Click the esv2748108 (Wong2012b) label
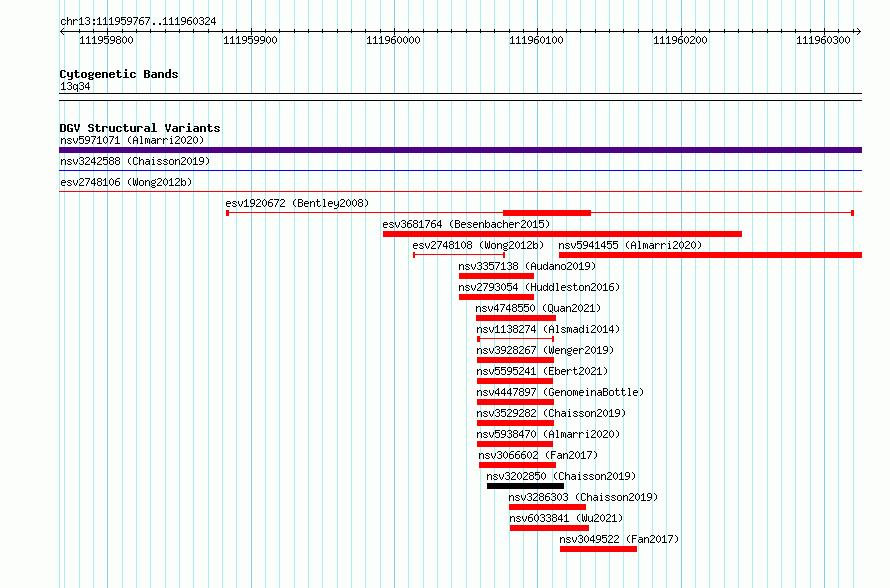890x588 pixels. (x=478, y=245)
